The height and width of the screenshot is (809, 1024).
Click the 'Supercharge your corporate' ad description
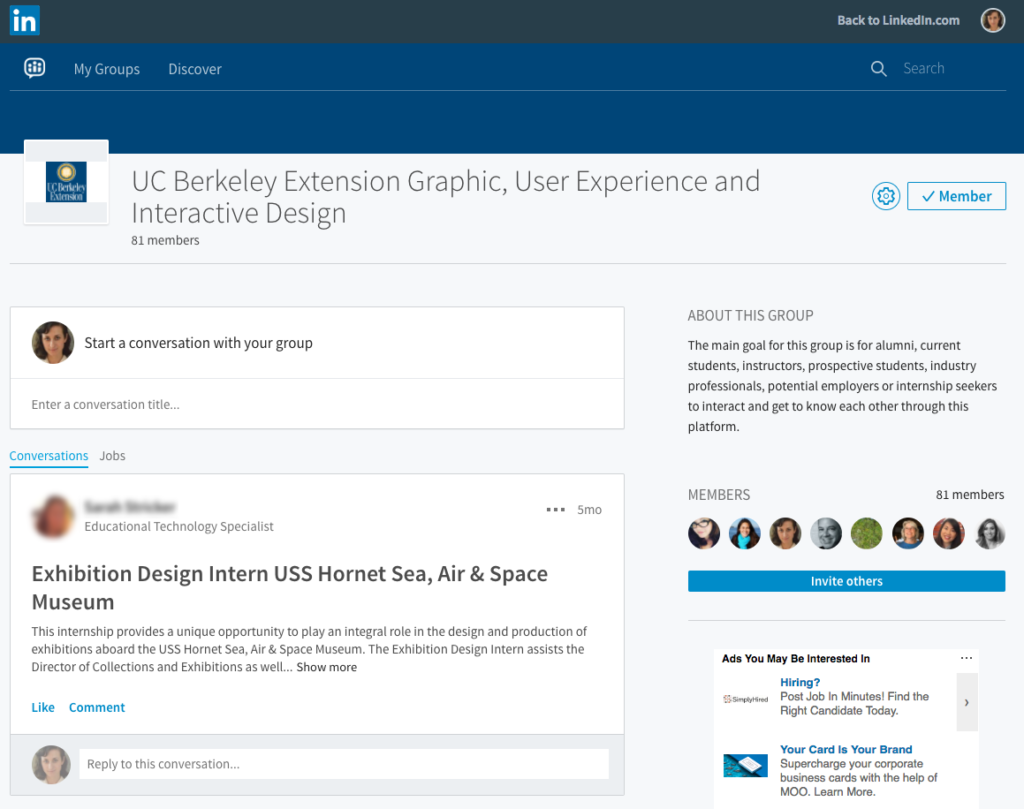[x=858, y=778]
